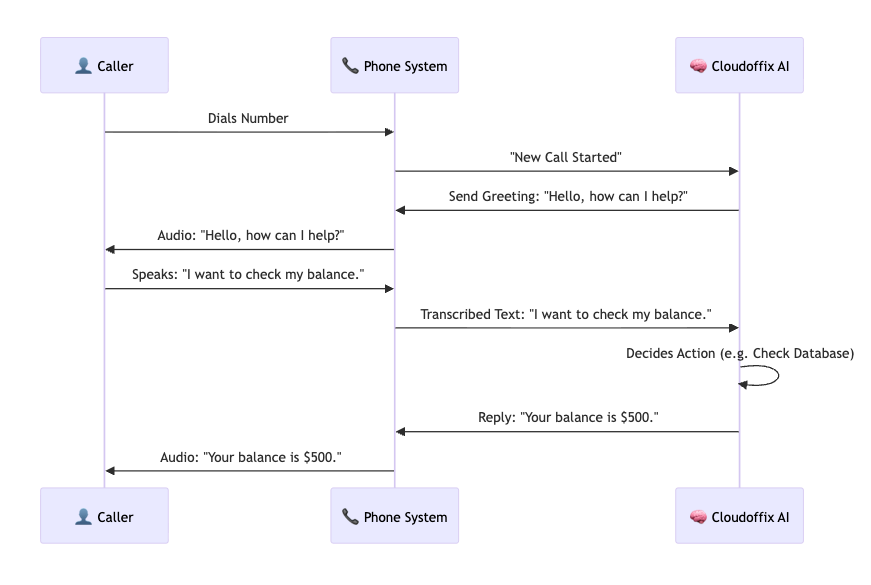
Task: Click the Audio "Your balance is $500." label
Action: click(251, 457)
